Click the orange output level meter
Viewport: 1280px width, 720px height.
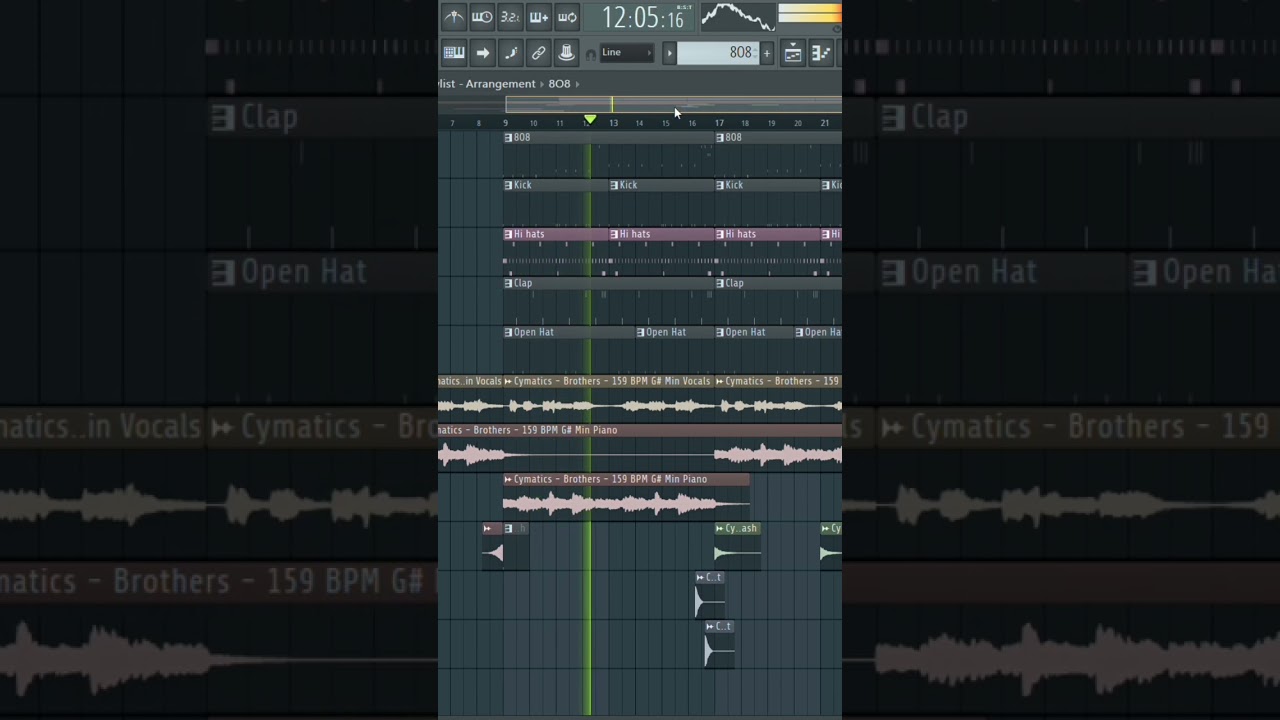point(809,13)
